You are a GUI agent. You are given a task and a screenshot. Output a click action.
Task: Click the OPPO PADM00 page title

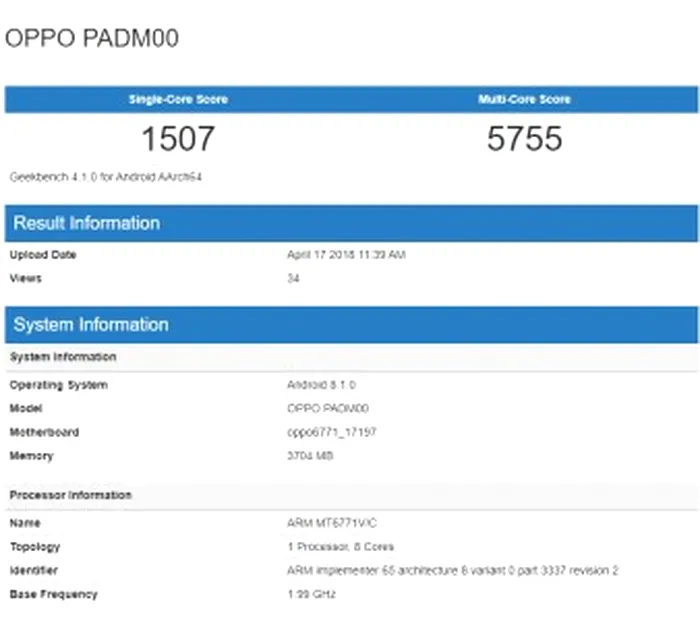(92, 38)
